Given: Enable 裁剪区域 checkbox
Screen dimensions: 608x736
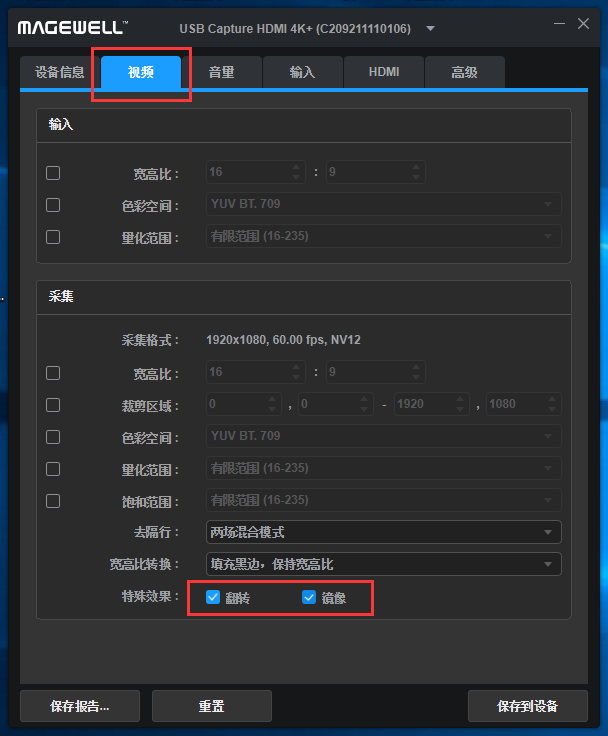Looking at the screenshot, I should click(x=53, y=405).
